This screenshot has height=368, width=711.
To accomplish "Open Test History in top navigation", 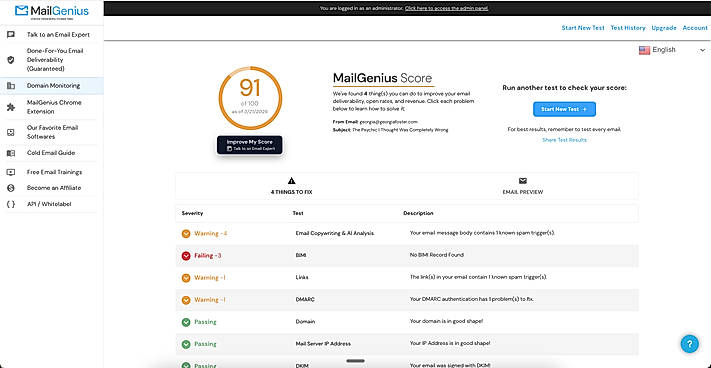I will 628,28.
